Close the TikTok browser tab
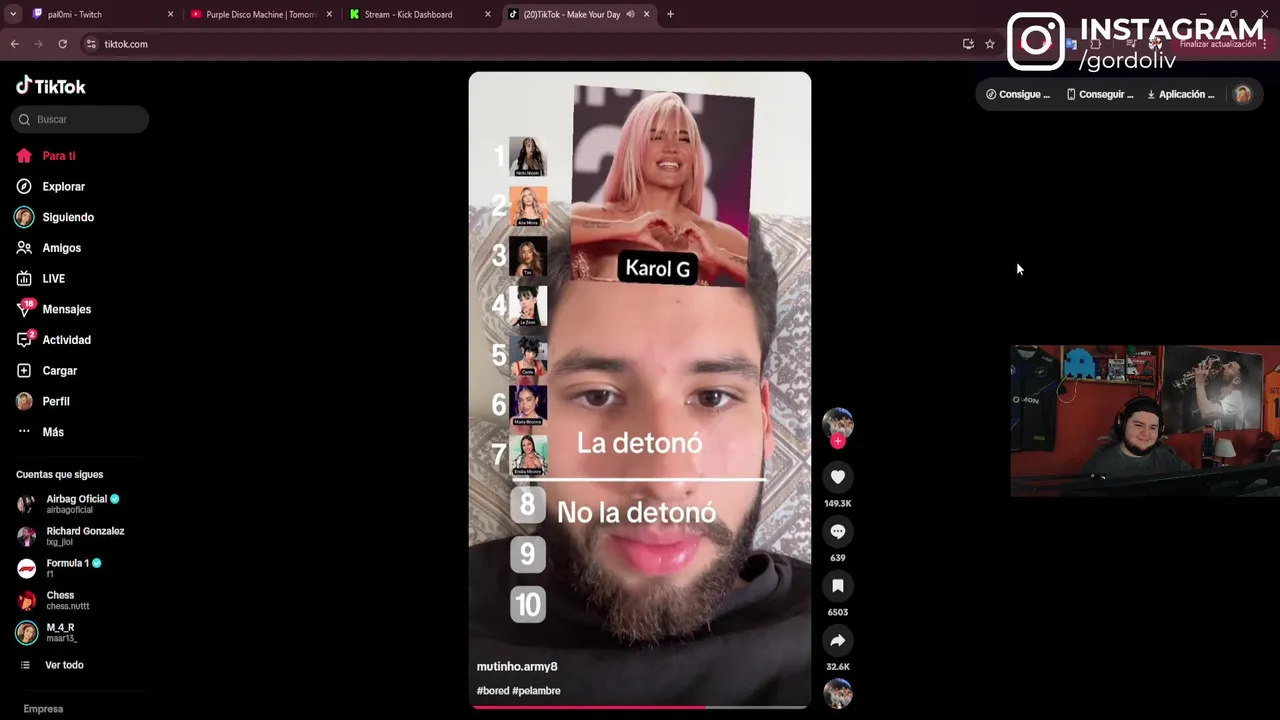 pos(646,14)
